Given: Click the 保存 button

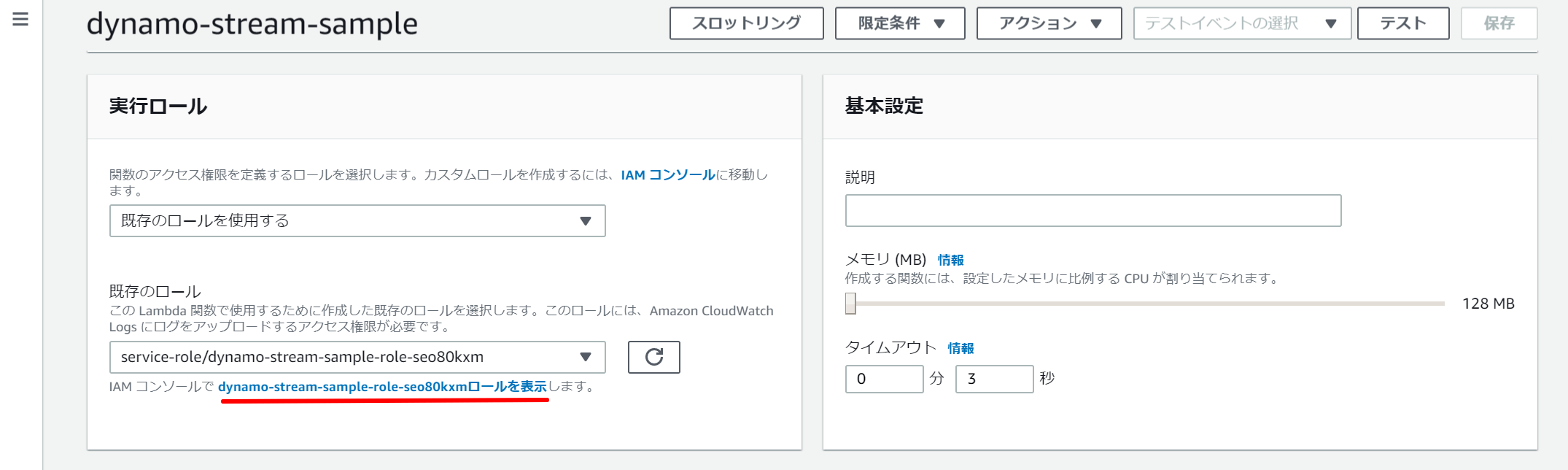Looking at the screenshot, I should click(x=1499, y=23).
